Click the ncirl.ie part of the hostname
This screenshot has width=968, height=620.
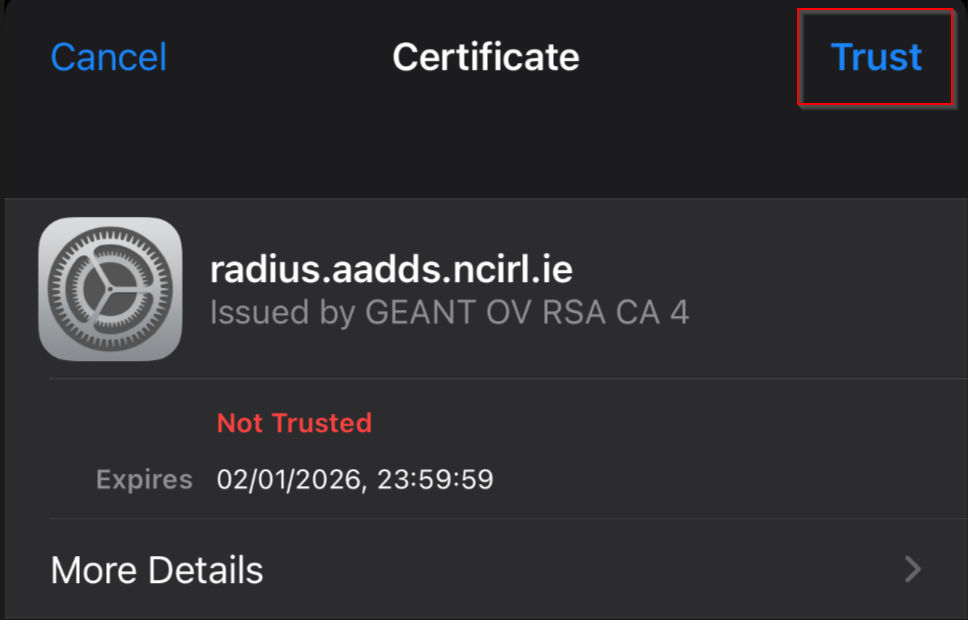(513, 270)
